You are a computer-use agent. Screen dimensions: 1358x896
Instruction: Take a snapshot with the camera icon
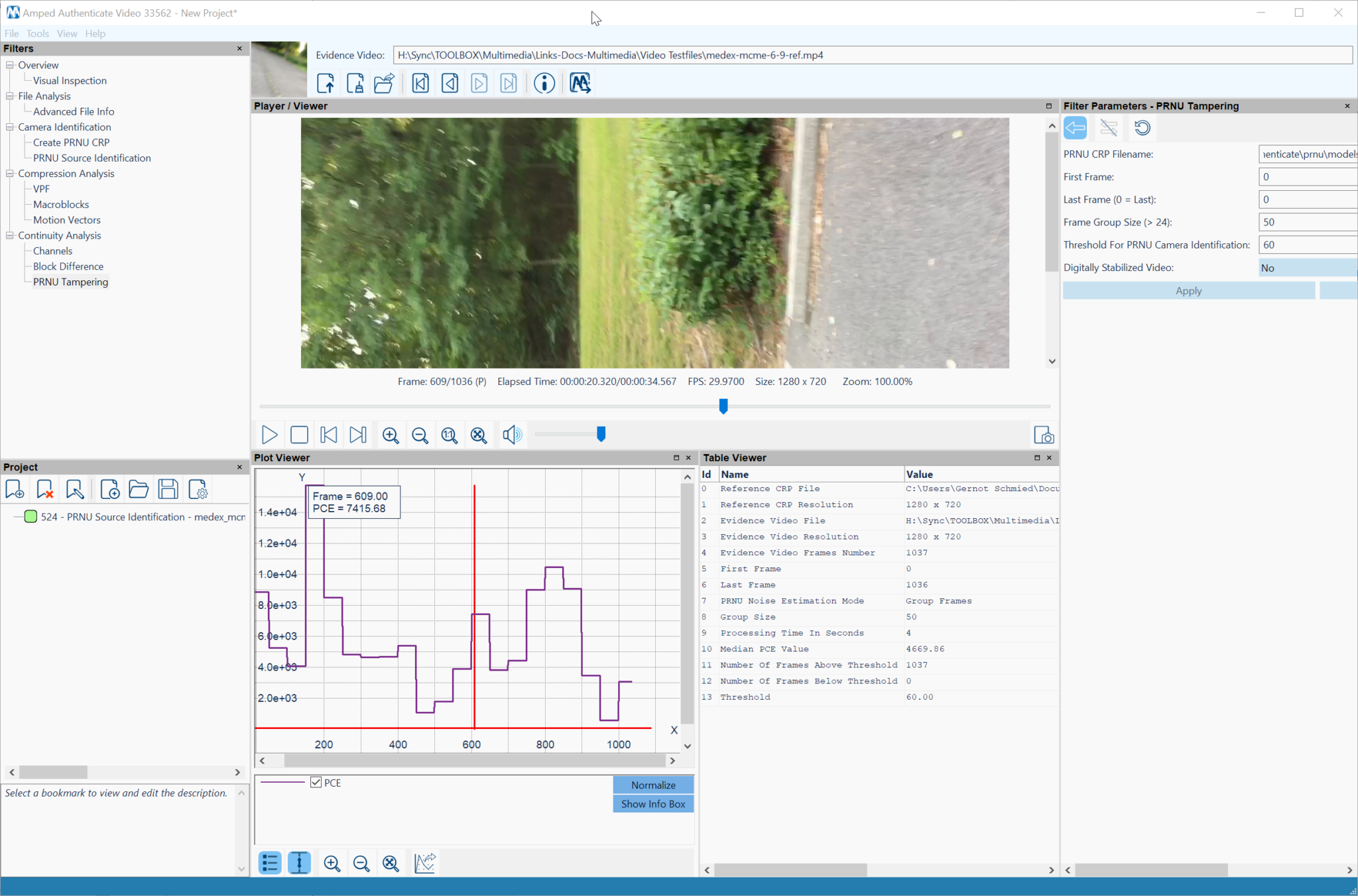click(x=1043, y=435)
